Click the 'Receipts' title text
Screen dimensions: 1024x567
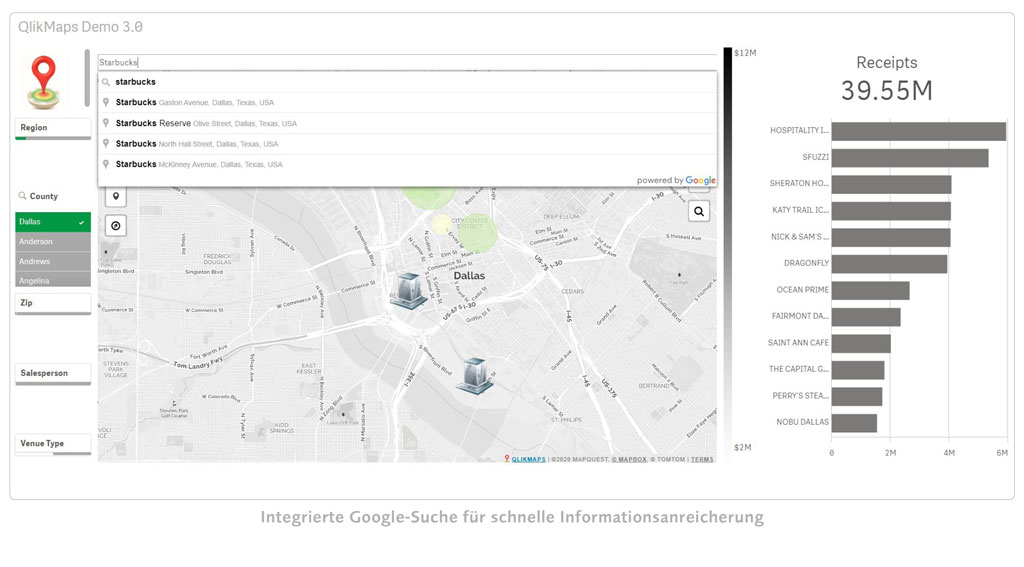click(887, 63)
